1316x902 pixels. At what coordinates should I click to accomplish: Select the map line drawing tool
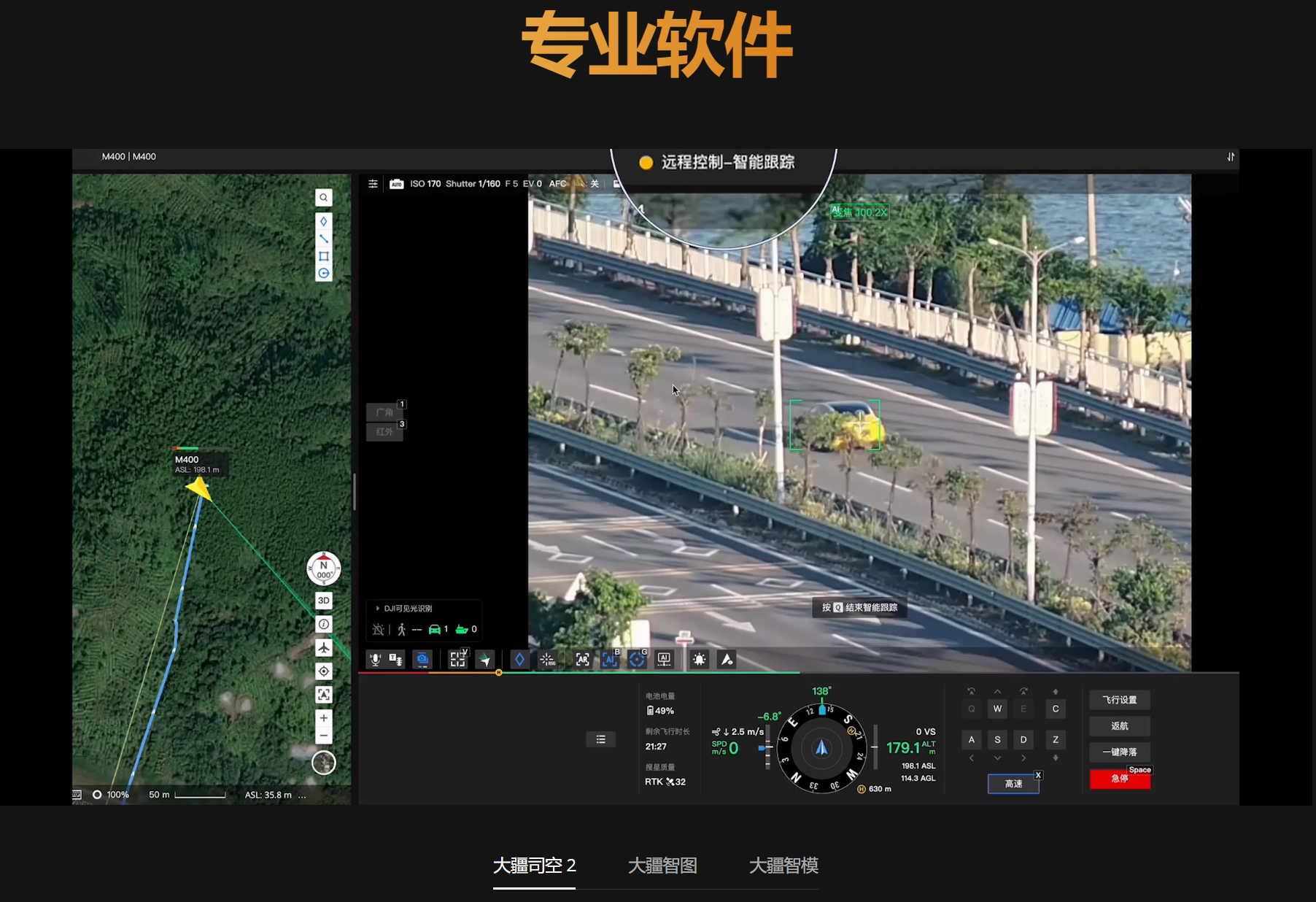[324, 239]
